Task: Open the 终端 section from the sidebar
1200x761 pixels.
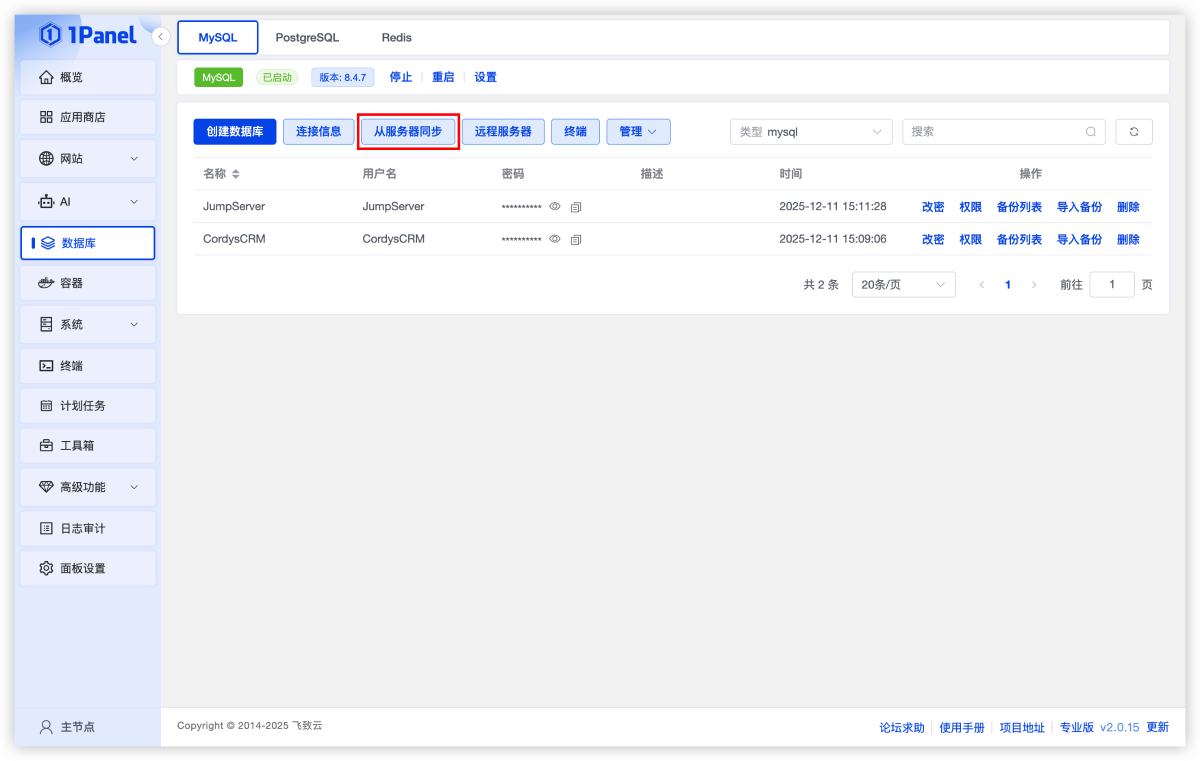Action: [x=87, y=365]
